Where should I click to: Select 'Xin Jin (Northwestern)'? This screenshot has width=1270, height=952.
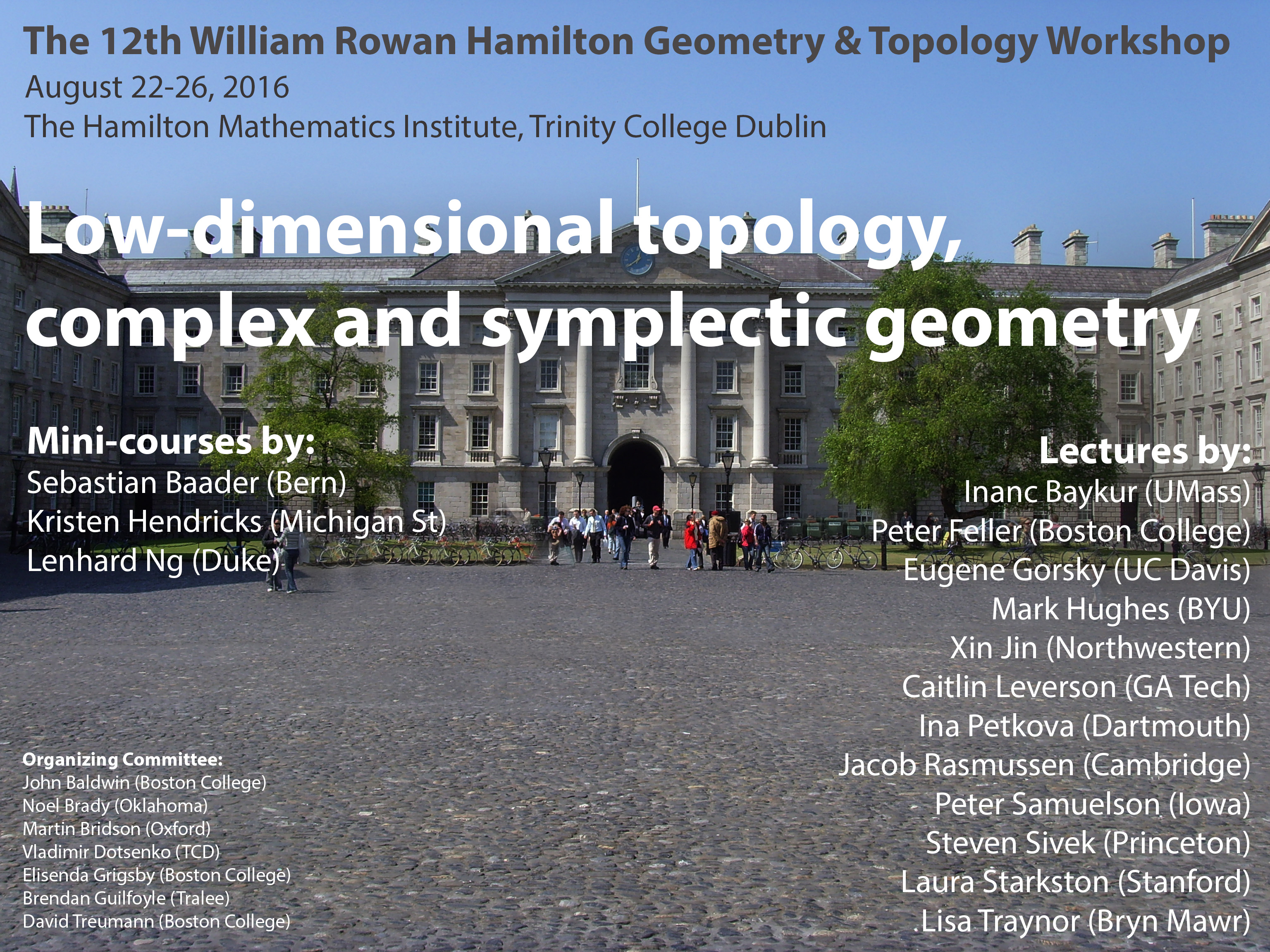[x=1100, y=648]
